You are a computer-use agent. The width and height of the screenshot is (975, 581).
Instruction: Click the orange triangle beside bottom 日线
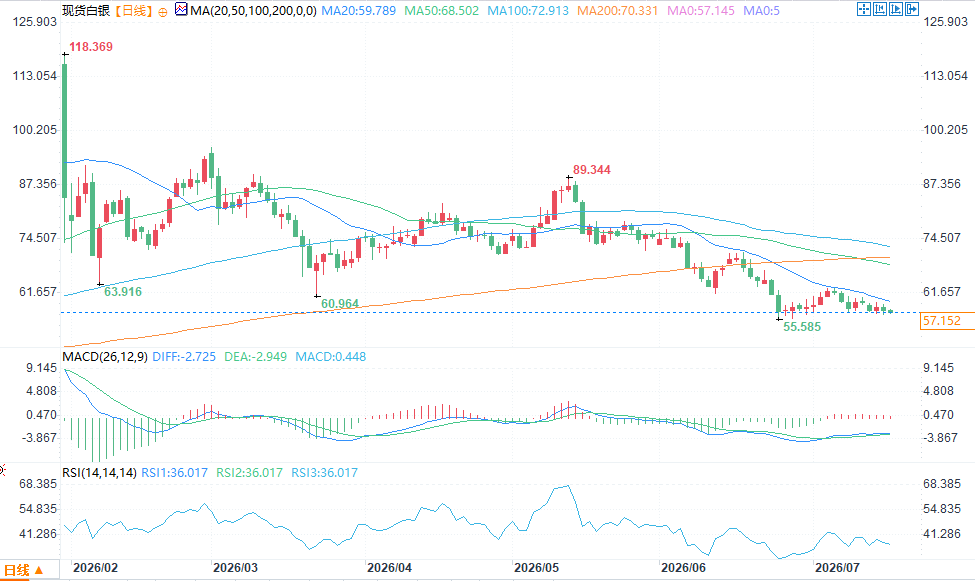(x=39, y=570)
